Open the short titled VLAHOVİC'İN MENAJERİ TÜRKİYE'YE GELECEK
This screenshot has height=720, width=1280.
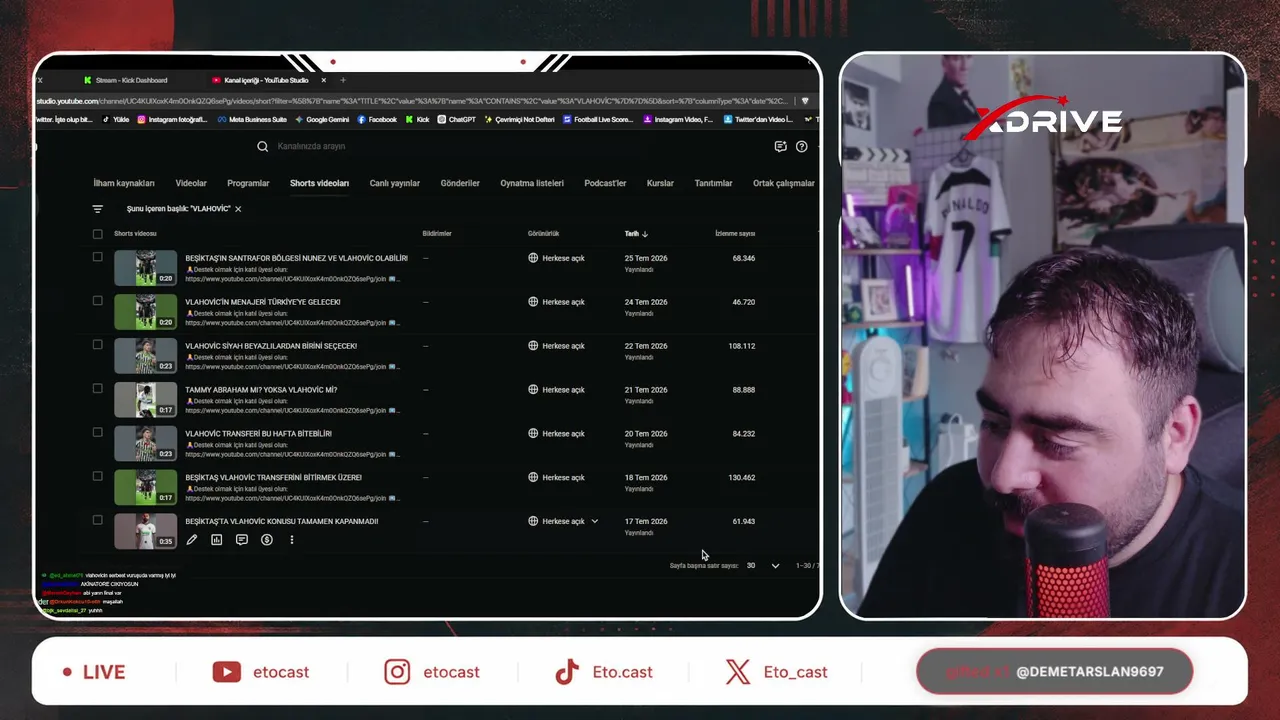click(263, 302)
